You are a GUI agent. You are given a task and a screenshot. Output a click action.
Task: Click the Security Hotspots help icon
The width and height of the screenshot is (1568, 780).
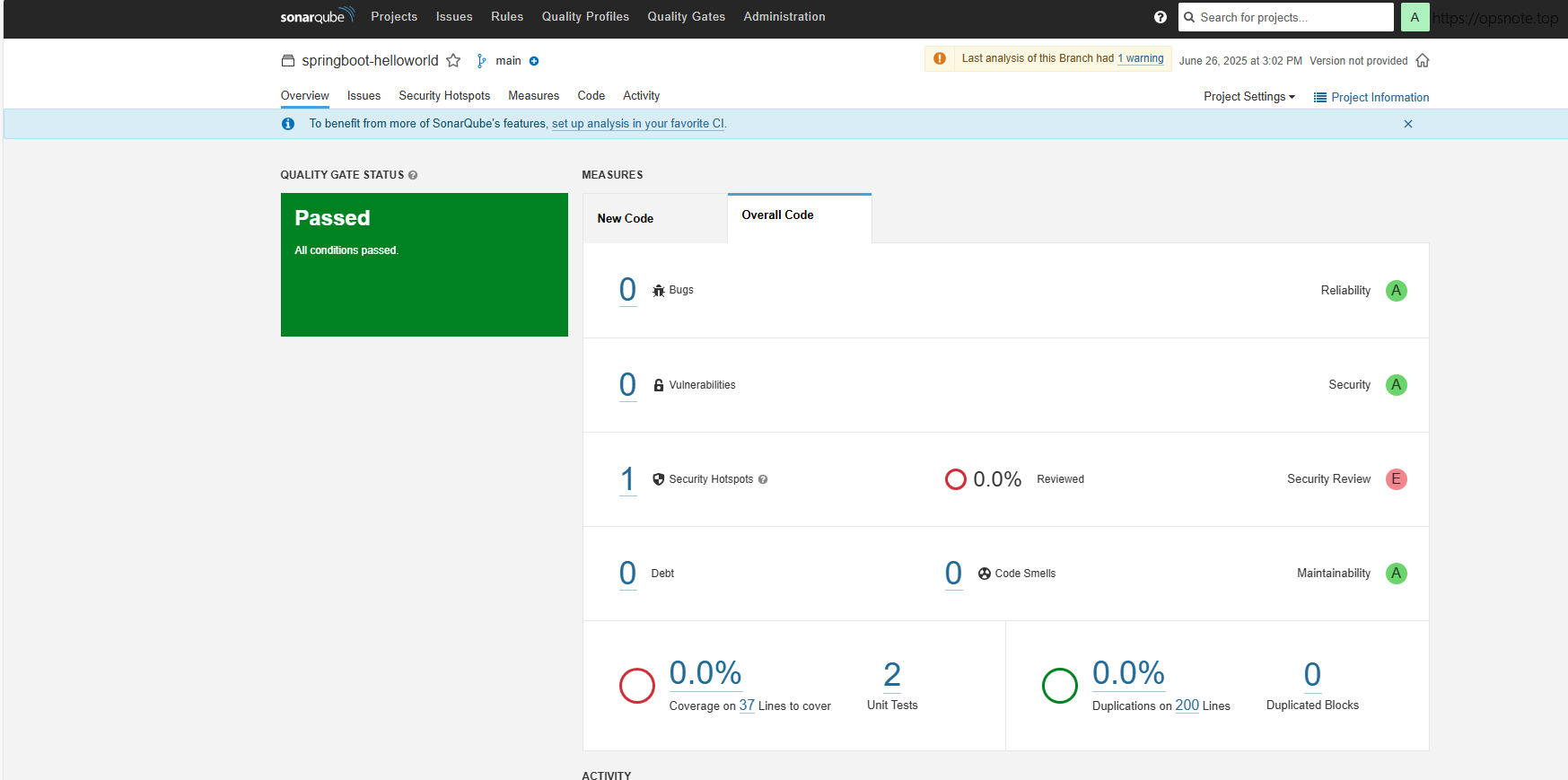(x=763, y=479)
